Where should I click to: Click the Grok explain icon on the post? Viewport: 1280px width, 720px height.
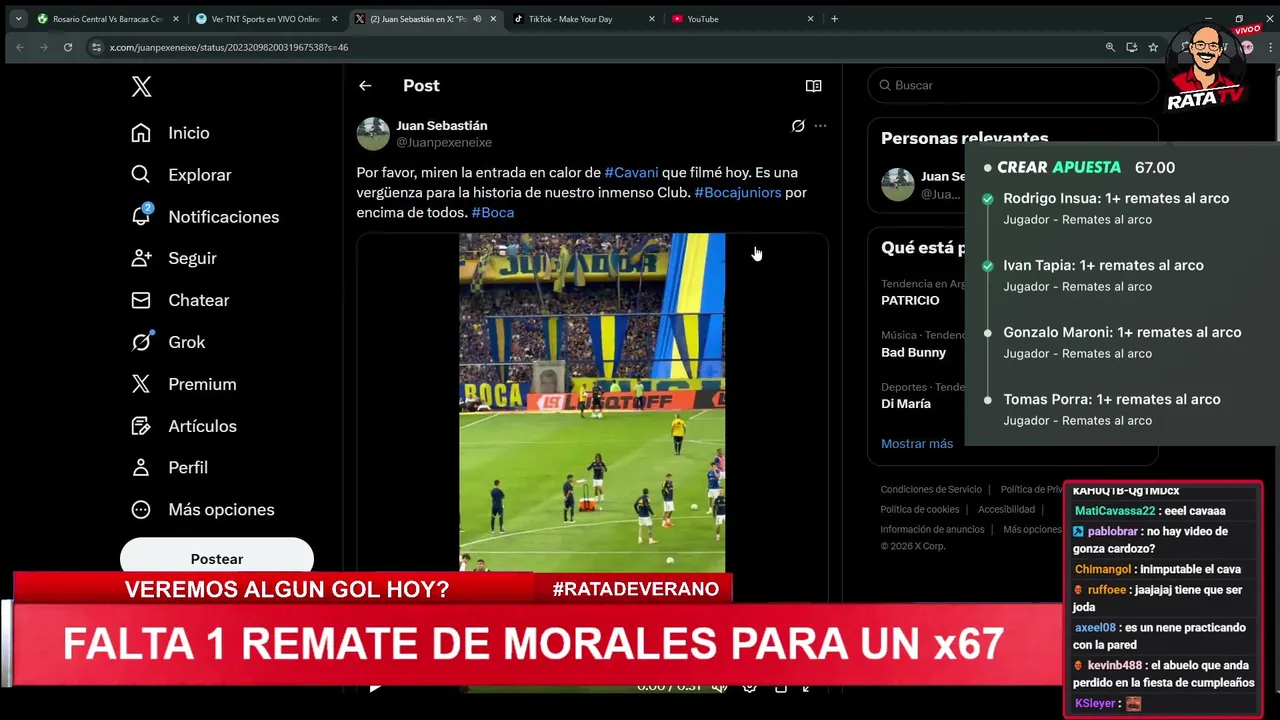798,126
